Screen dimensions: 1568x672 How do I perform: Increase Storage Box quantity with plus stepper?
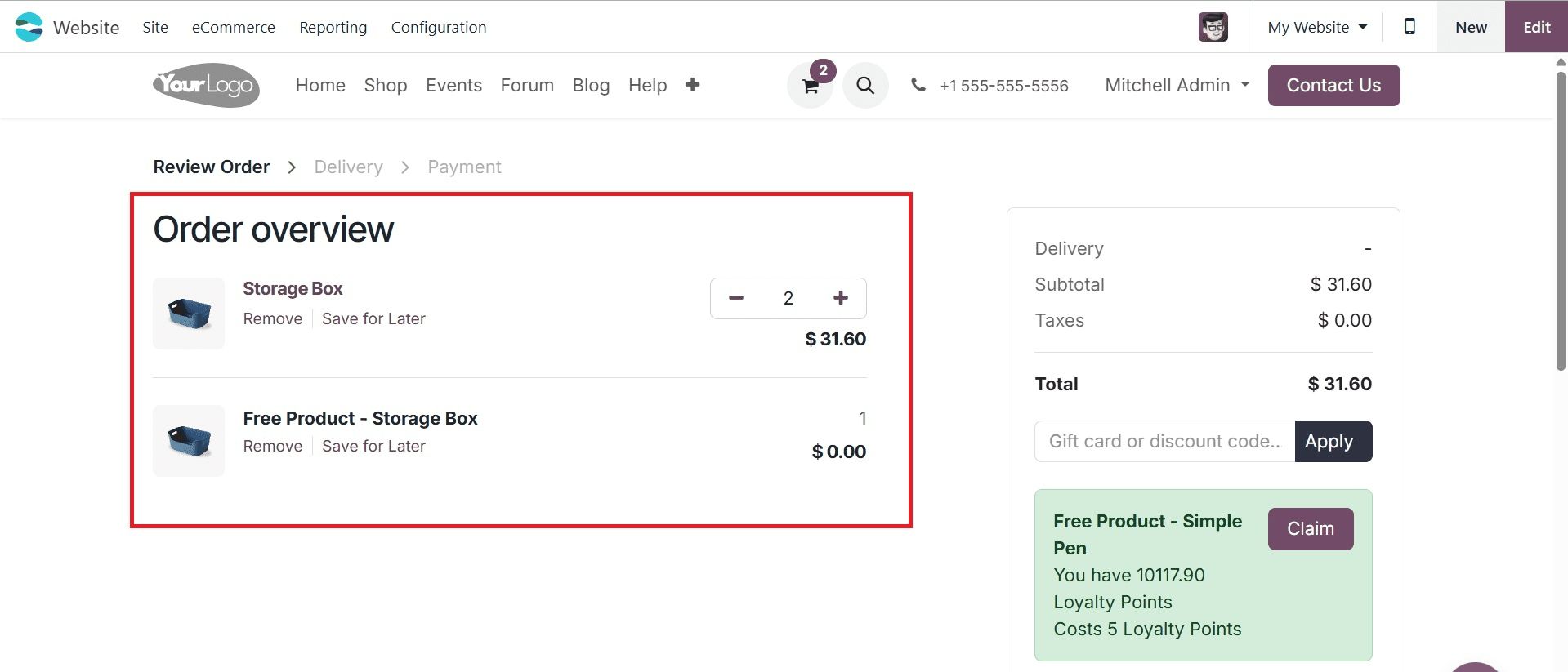[840, 298]
